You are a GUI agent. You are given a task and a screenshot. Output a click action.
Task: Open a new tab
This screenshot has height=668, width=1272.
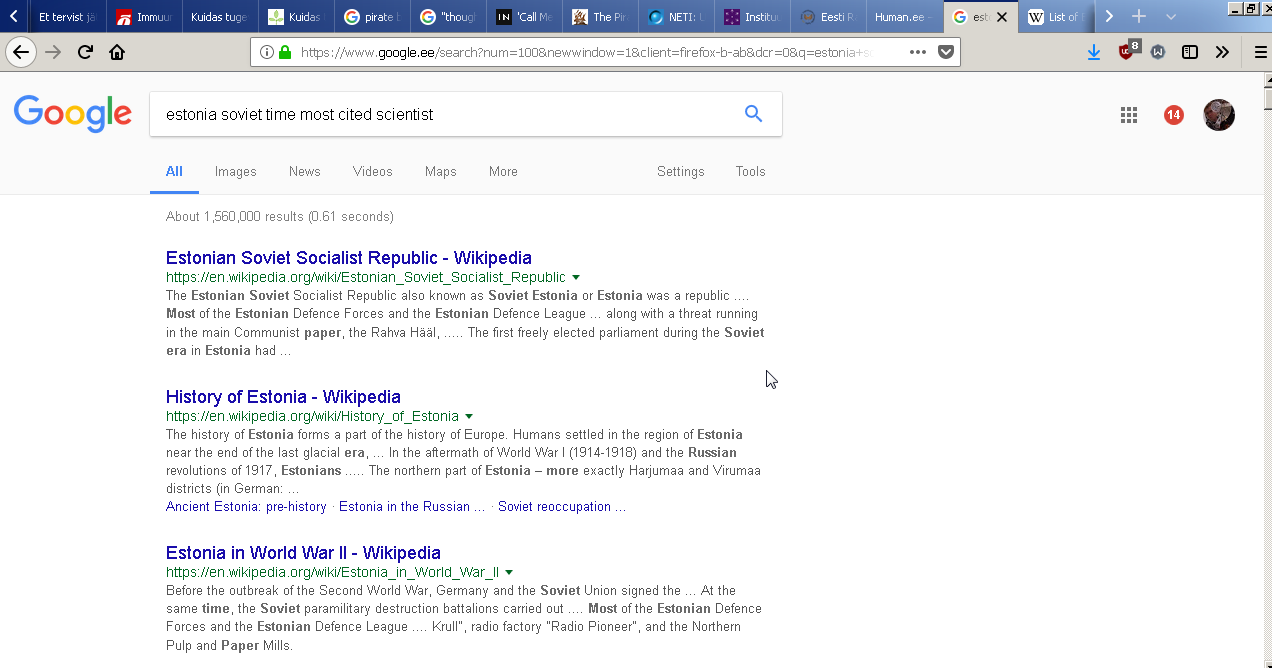coord(1138,17)
